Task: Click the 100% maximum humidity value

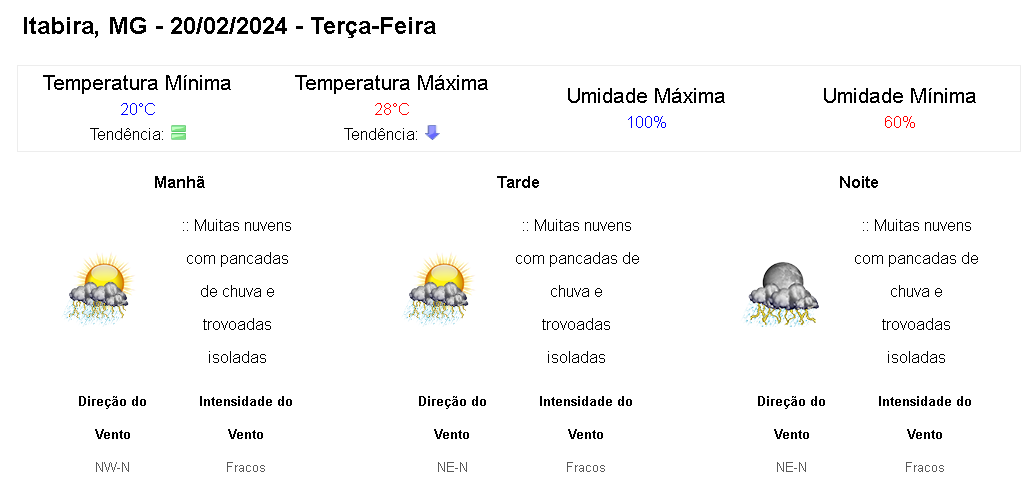Action: pos(646,122)
